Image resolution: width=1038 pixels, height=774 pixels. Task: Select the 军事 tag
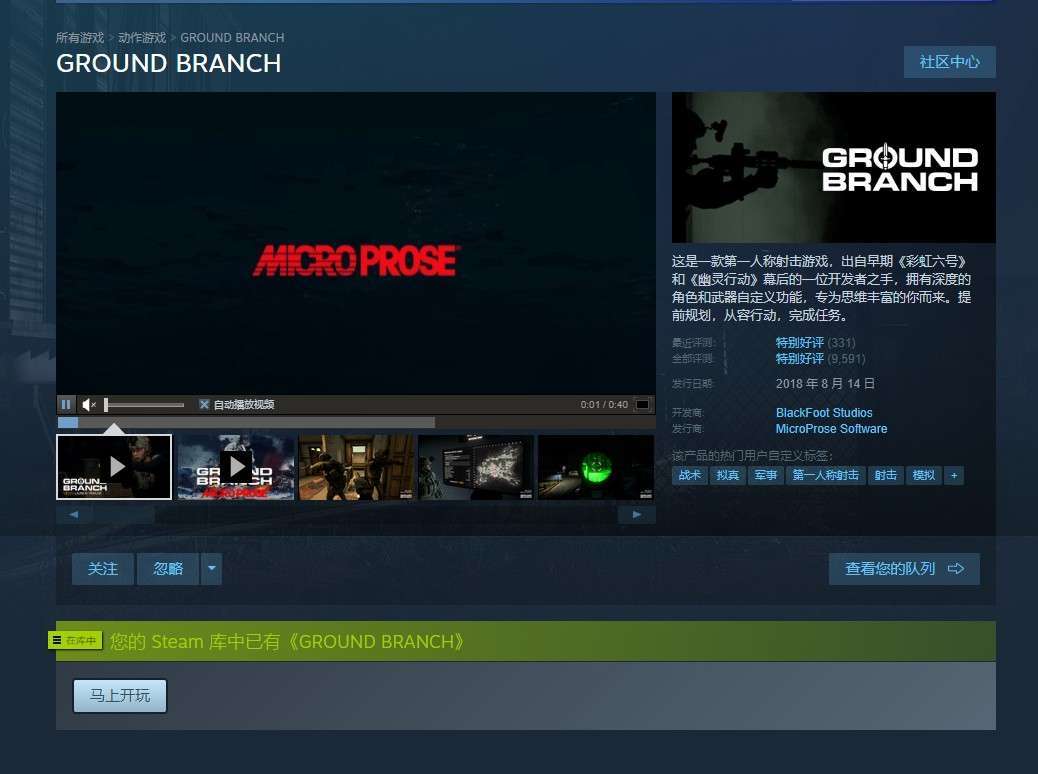tap(766, 475)
